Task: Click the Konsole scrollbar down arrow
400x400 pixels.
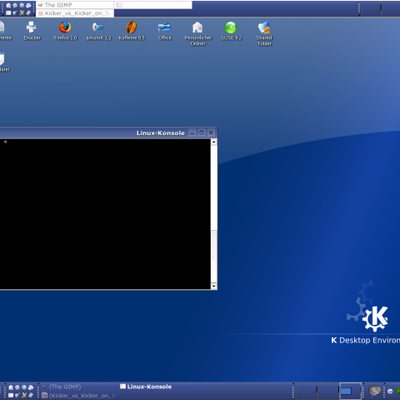Action: [214, 286]
